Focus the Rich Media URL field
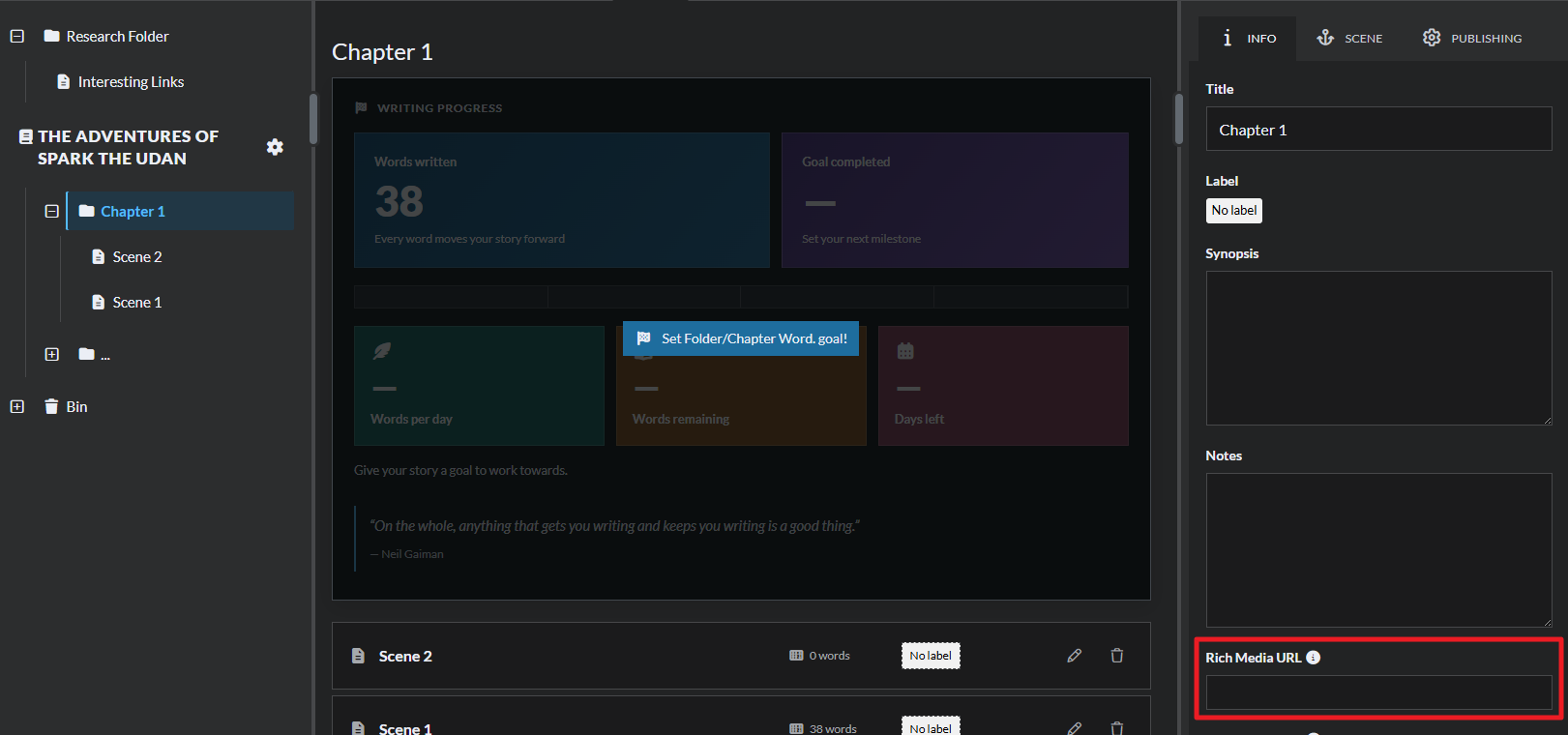The width and height of the screenshot is (1568, 735). (1378, 693)
